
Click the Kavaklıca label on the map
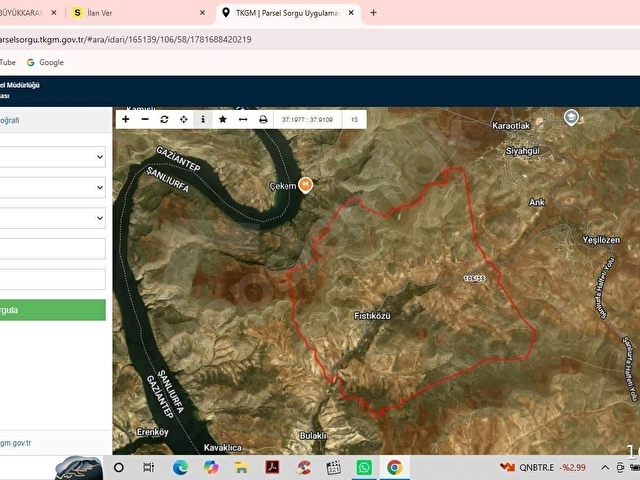(222, 448)
